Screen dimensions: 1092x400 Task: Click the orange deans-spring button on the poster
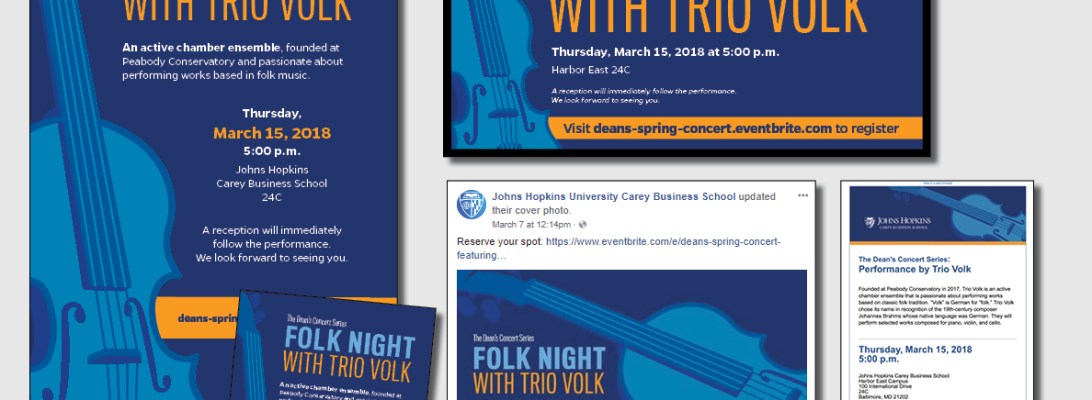(x=198, y=318)
